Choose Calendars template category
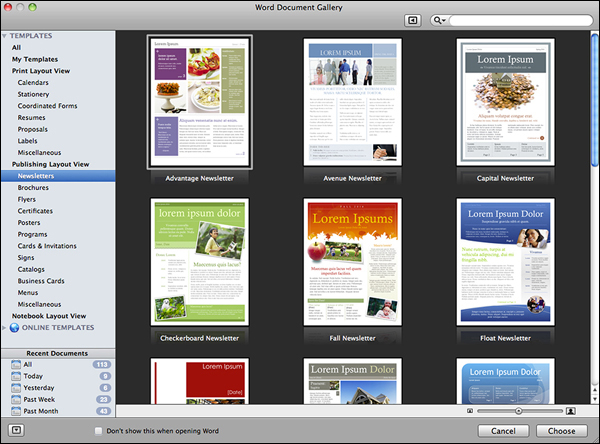This screenshot has width=600, height=444. [x=33, y=83]
